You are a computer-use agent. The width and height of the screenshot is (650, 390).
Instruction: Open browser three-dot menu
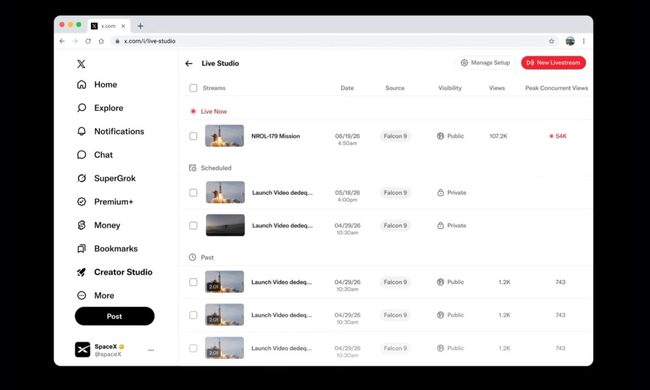[x=584, y=41]
